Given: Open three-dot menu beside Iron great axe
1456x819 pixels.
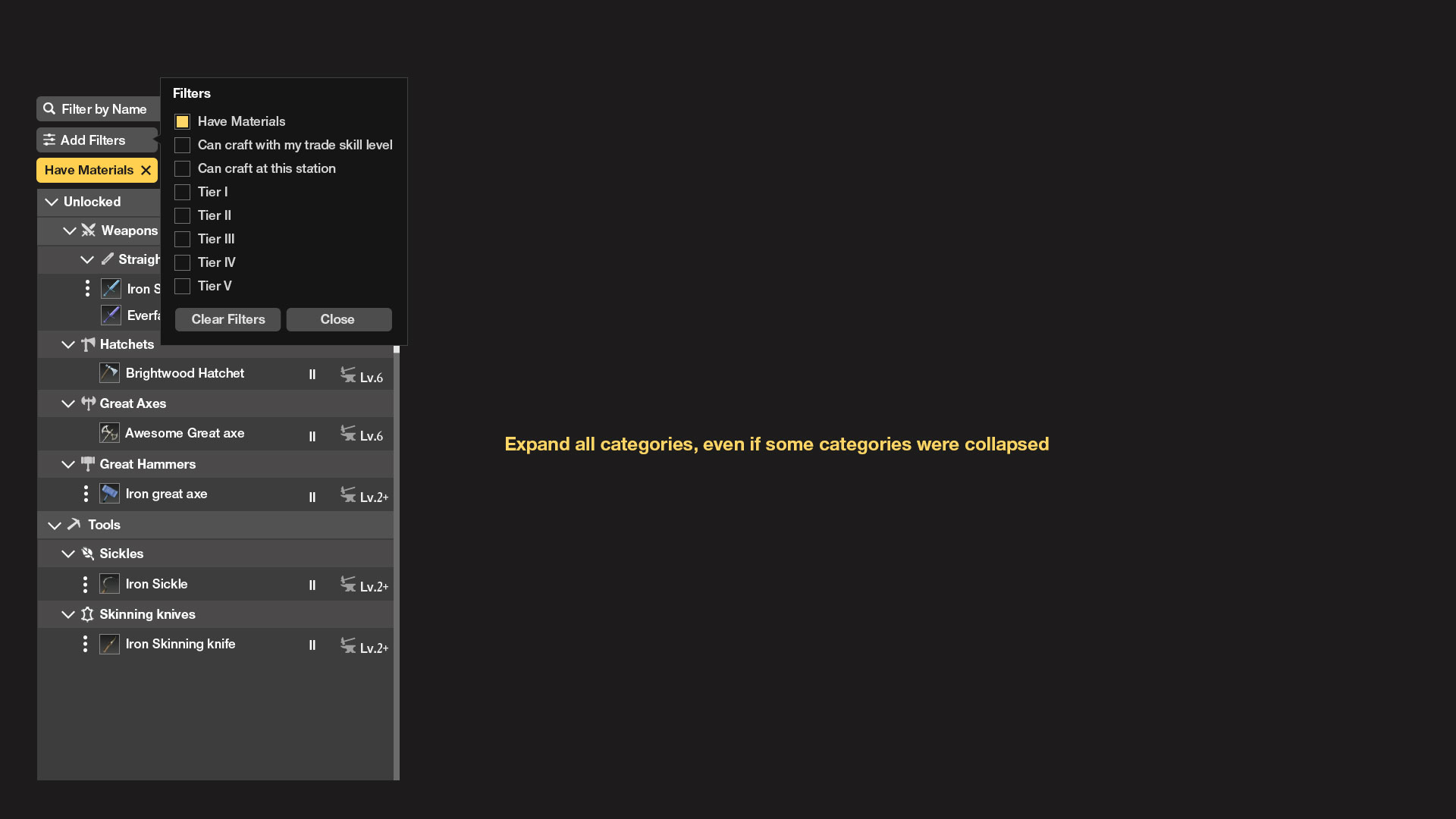Looking at the screenshot, I should [x=86, y=494].
